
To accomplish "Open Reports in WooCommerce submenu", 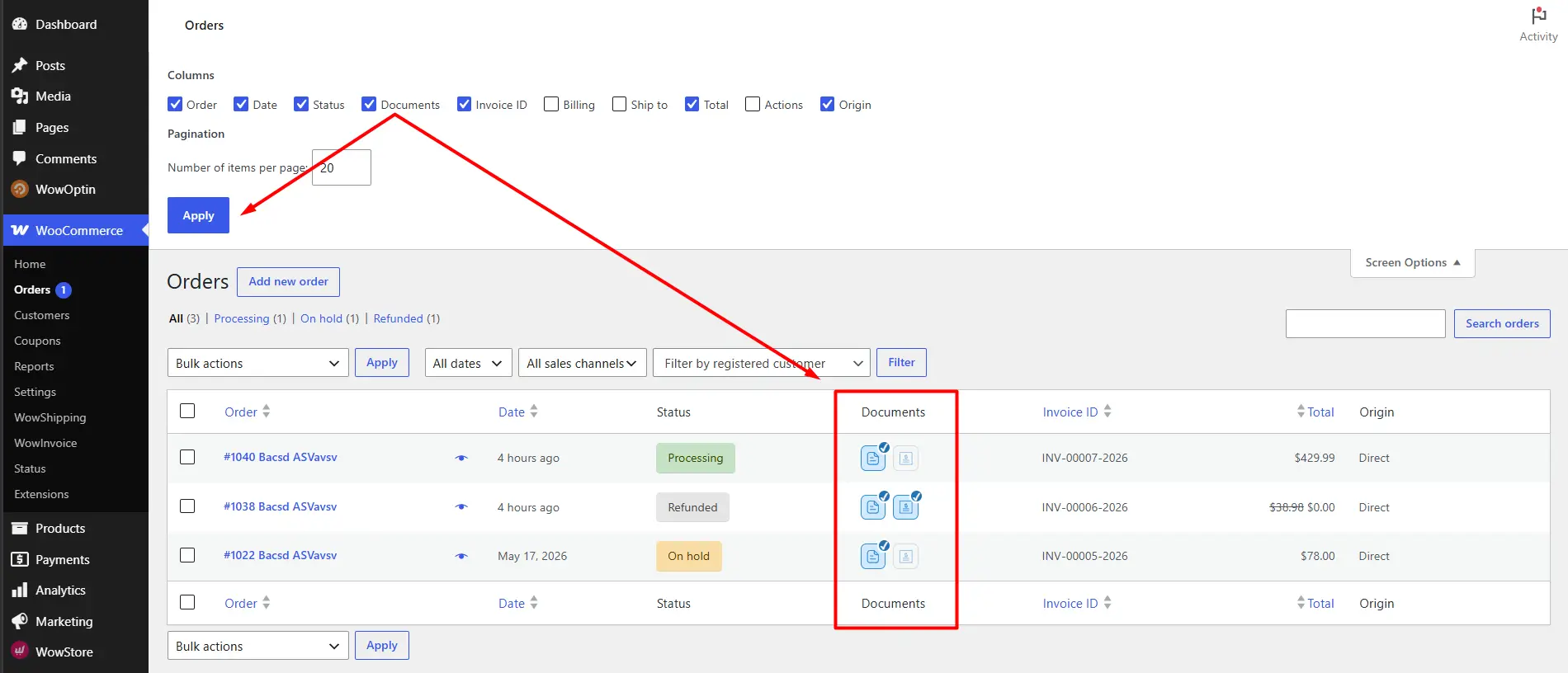I will pyautogui.click(x=34, y=366).
